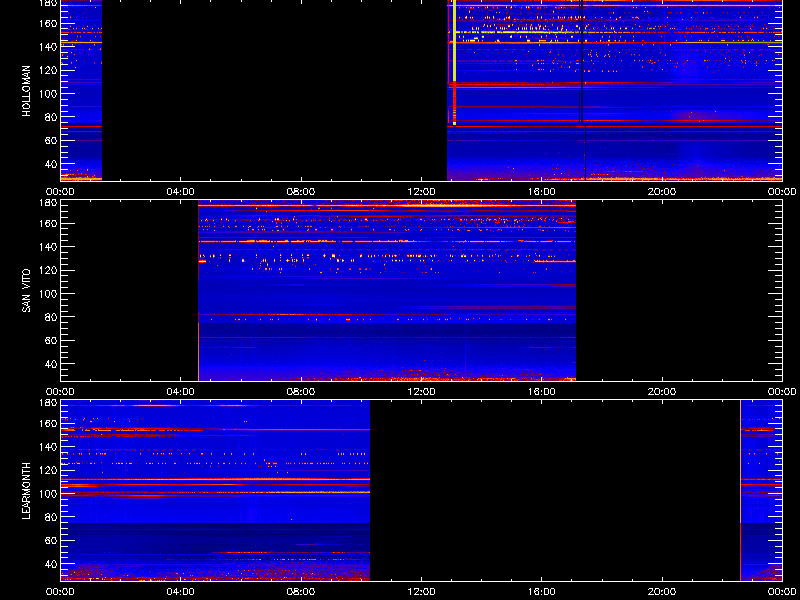Choose the 40 label on Learmonth axis
The image size is (800, 600).
click(52, 564)
